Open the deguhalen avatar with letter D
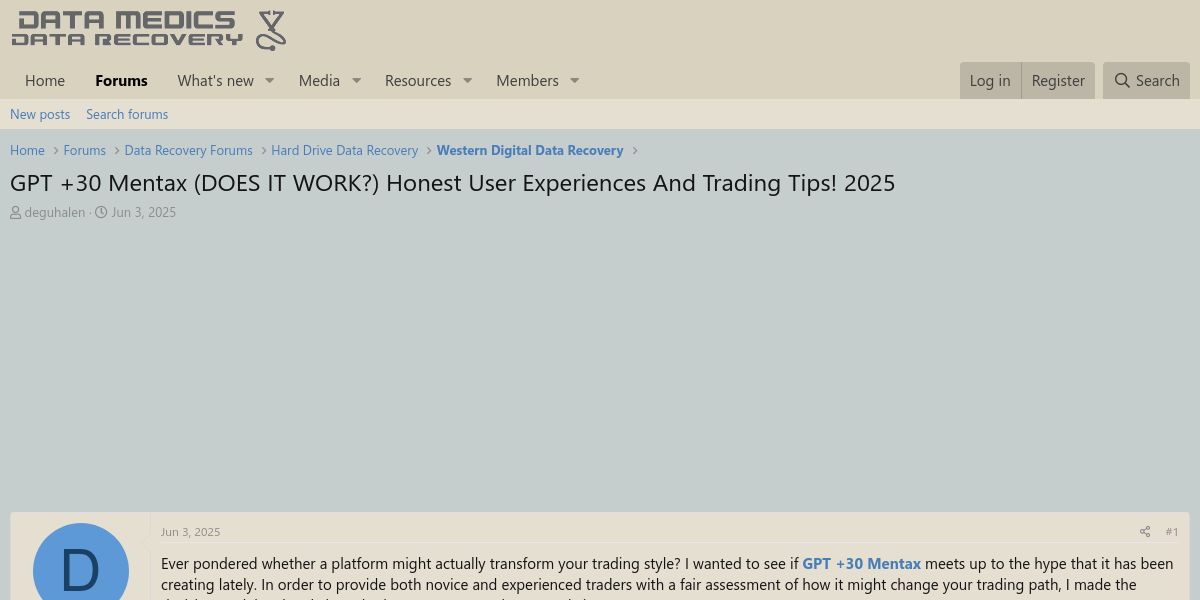Screen dimensions: 1200x600 (81, 562)
